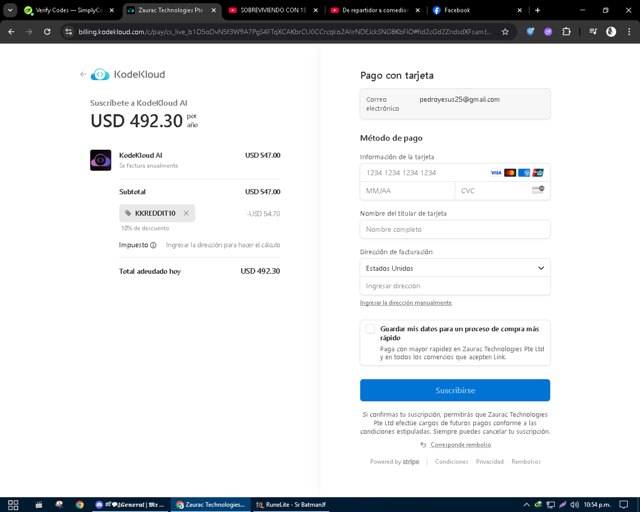Screen dimensions: 640x512
Task: Click the taskbar clock 10:54 p.m.
Action: point(597,505)
